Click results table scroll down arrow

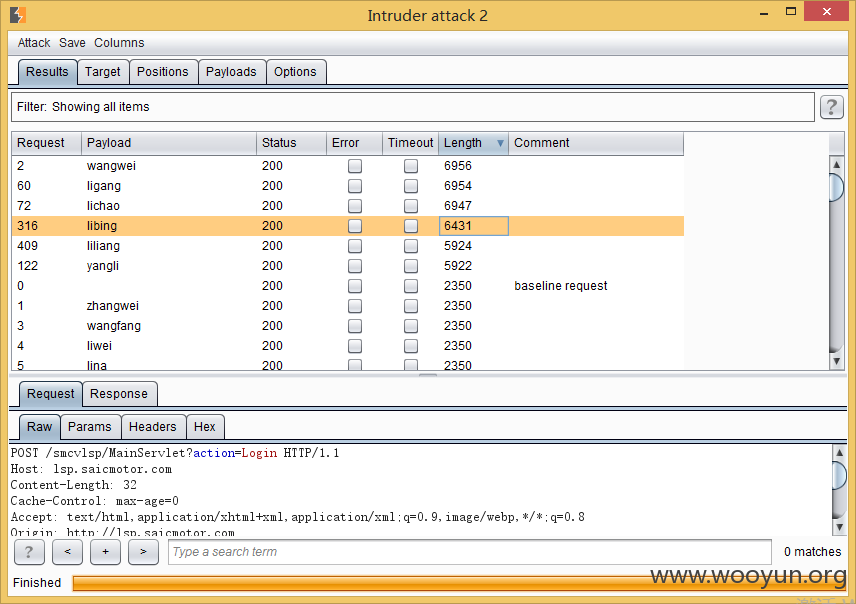[x=836, y=361]
